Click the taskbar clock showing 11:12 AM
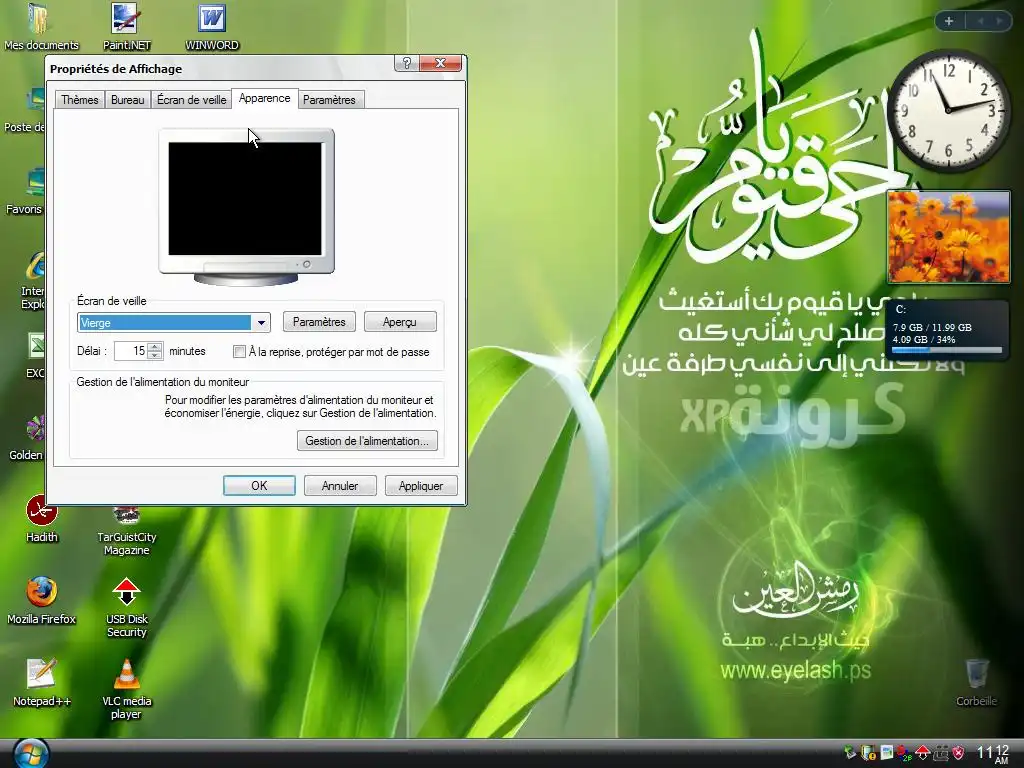Screen dimensions: 1024x768 tap(993, 754)
